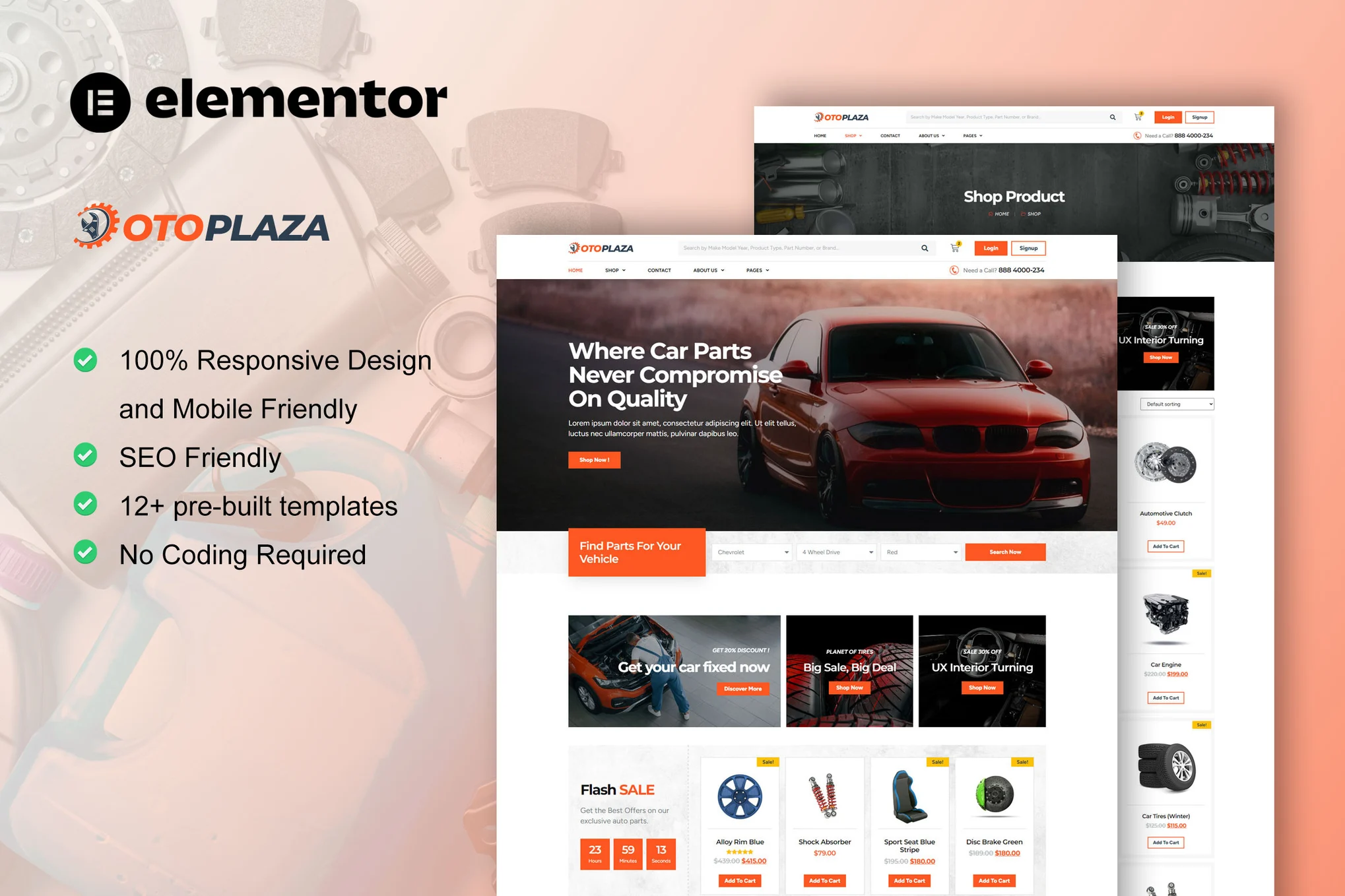Expand the SHOP dropdown menu

pos(614,270)
